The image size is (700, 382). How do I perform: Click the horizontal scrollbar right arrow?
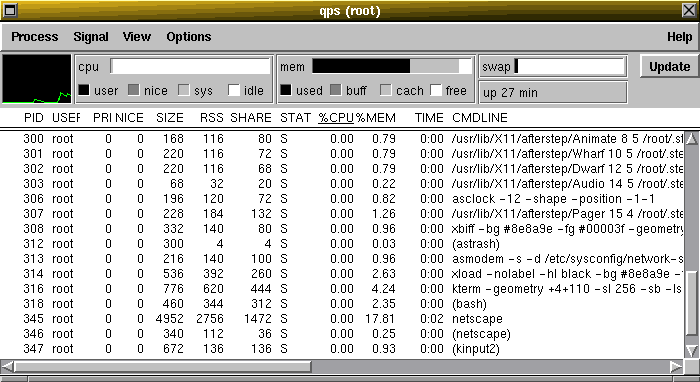coord(677,367)
